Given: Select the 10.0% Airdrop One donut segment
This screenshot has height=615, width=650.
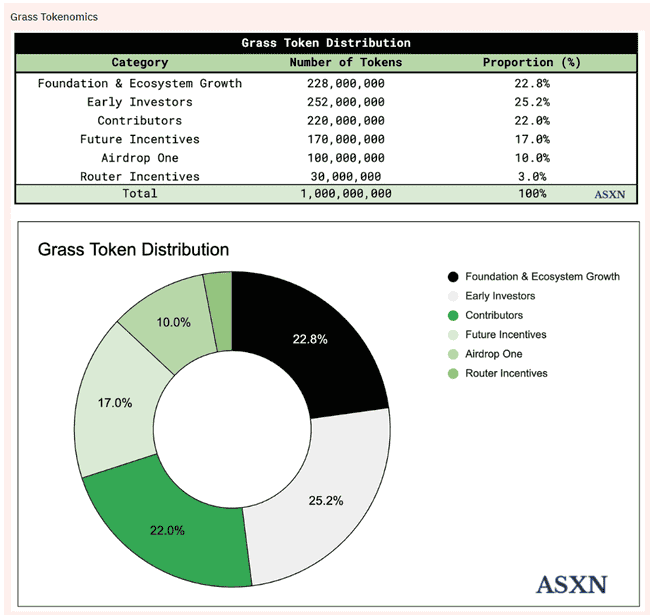Looking at the screenshot, I should pyautogui.click(x=173, y=322).
